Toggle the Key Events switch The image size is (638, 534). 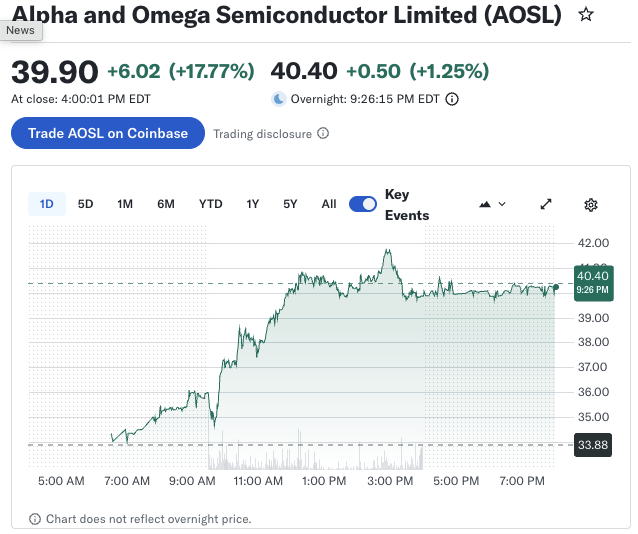tap(363, 204)
